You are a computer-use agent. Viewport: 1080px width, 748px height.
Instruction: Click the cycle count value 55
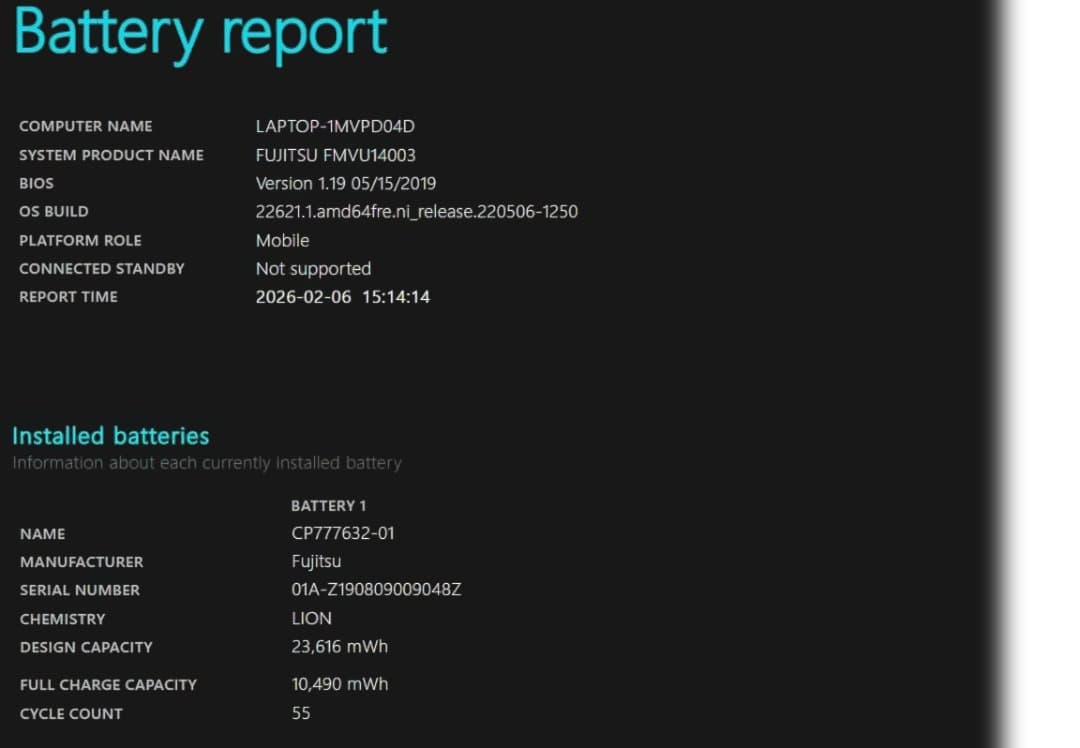click(300, 713)
